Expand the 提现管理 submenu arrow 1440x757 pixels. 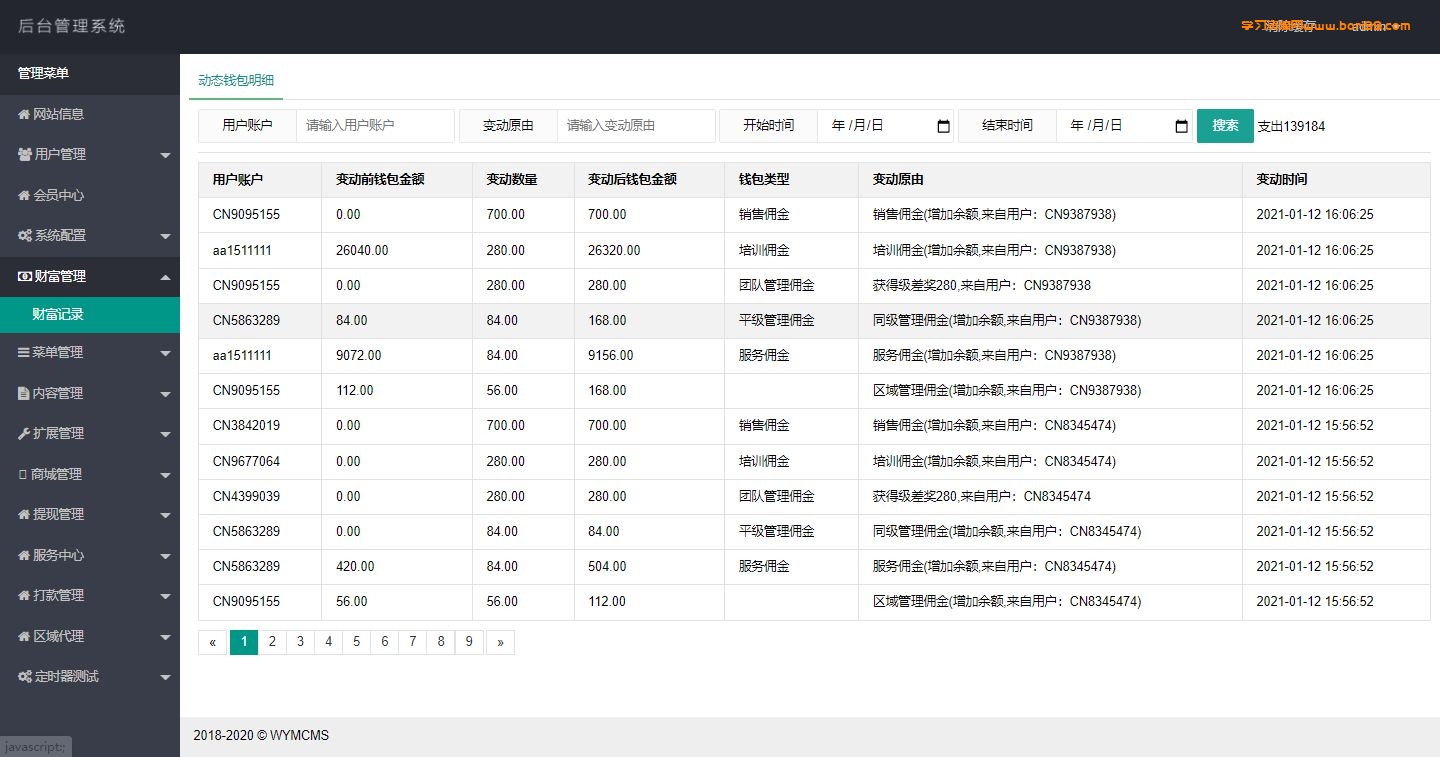click(x=165, y=515)
